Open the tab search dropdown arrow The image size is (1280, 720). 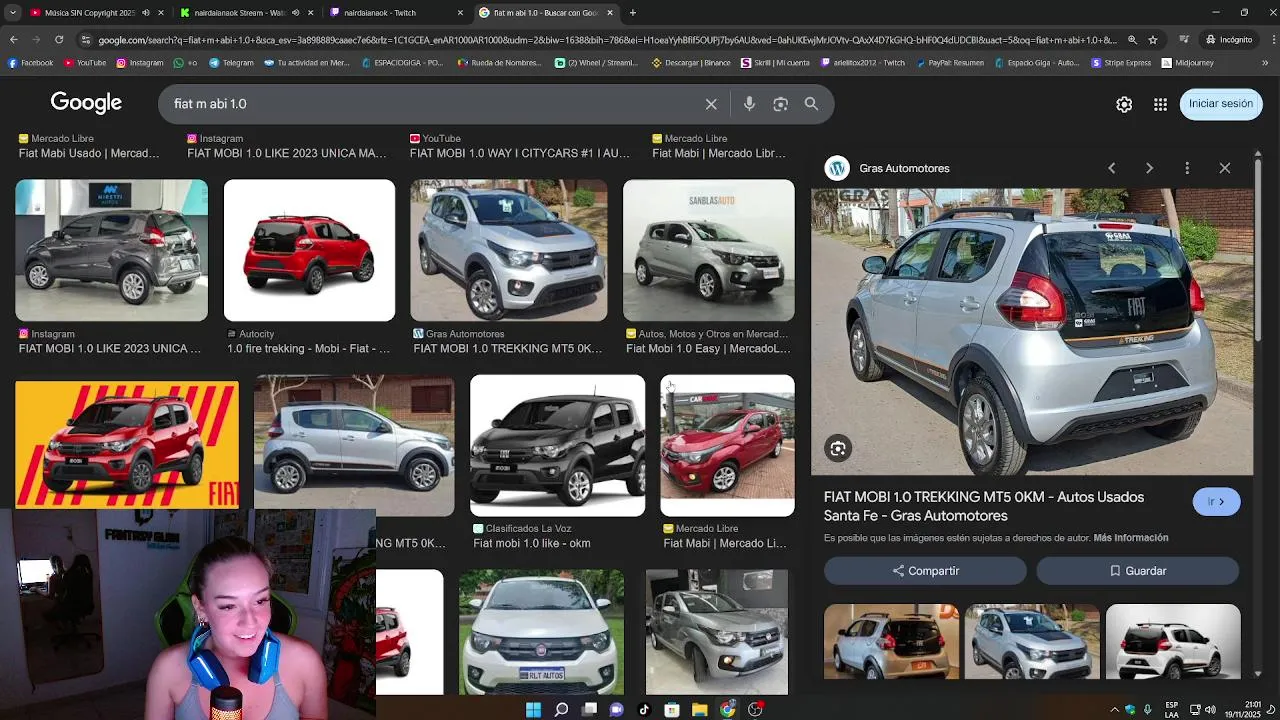(13, 13)
